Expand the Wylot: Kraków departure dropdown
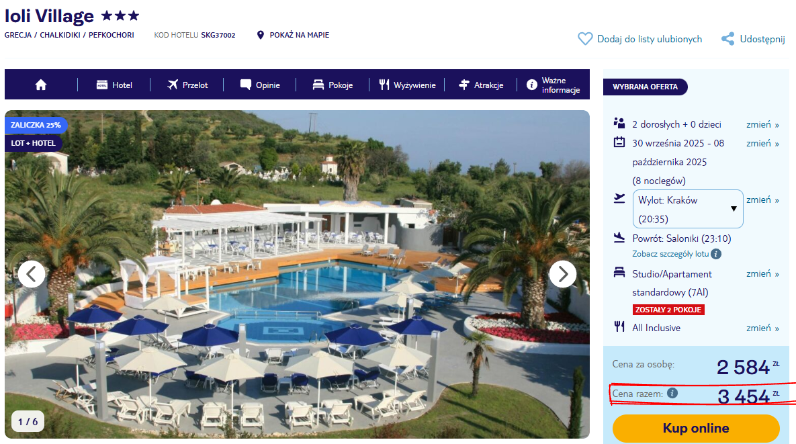The height and width of the screenshot is (444, 796). point(688,209)
